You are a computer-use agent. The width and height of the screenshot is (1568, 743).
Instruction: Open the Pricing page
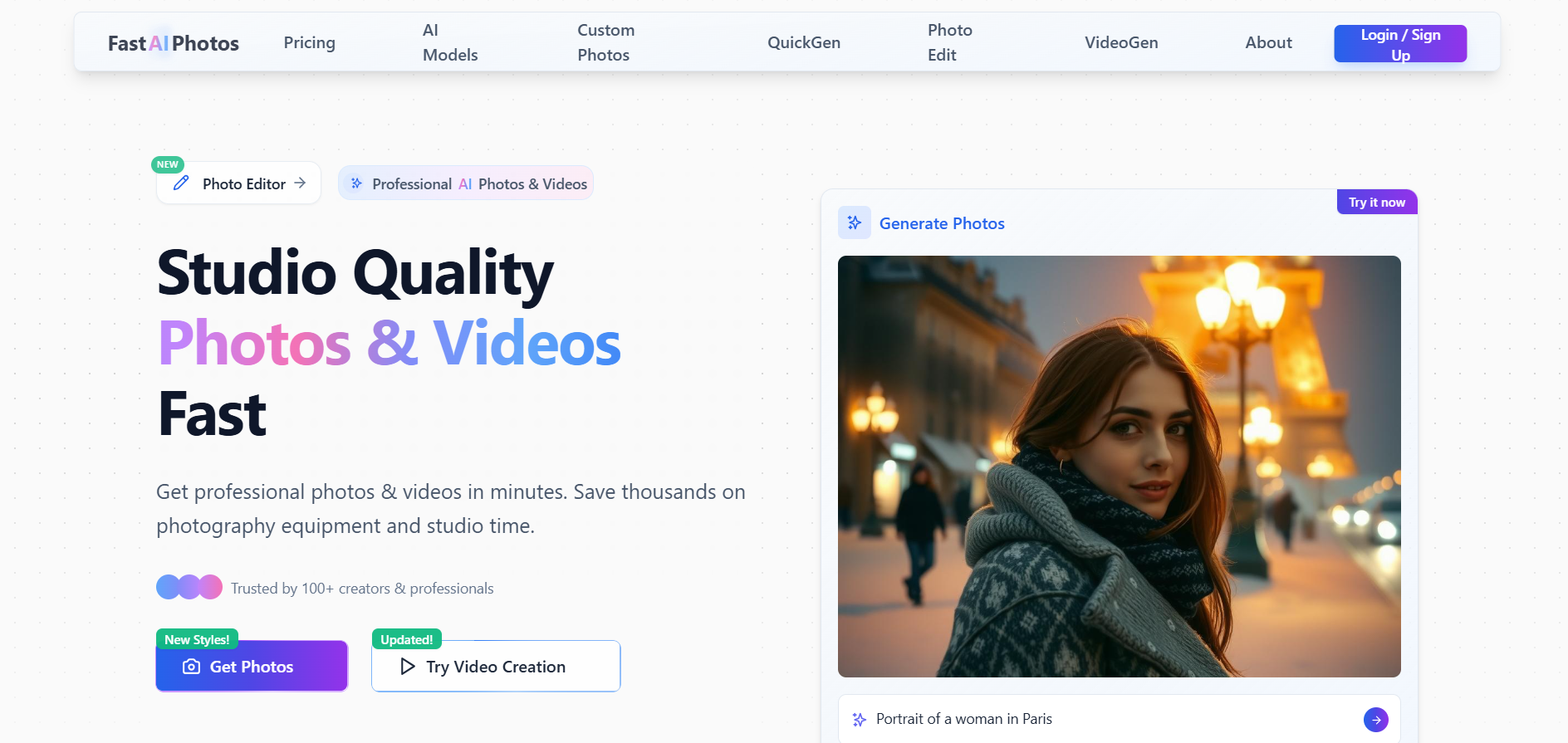[x=309, y=42]
